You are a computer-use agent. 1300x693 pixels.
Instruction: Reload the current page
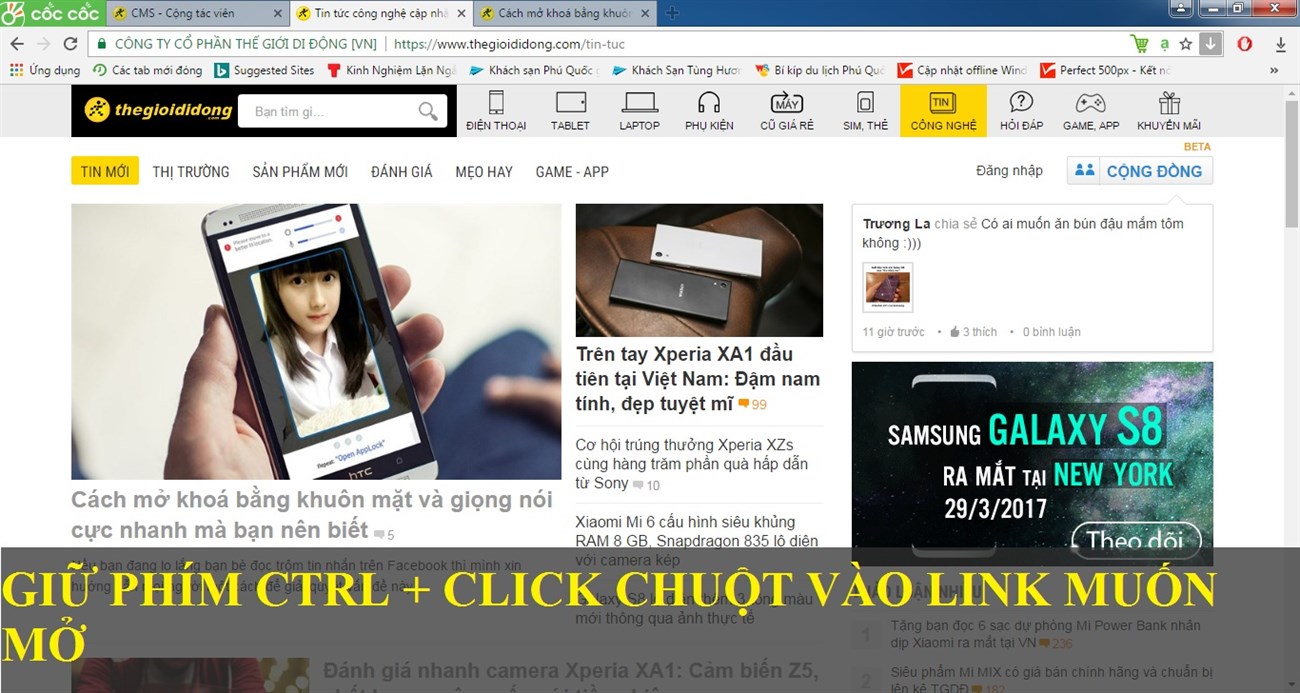70,44
